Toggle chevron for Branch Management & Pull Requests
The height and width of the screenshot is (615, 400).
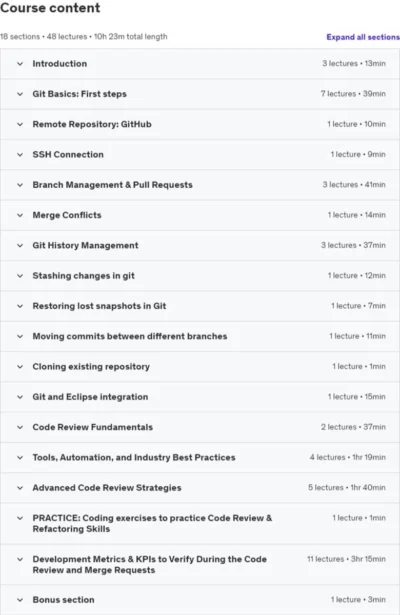click(20, 185)
